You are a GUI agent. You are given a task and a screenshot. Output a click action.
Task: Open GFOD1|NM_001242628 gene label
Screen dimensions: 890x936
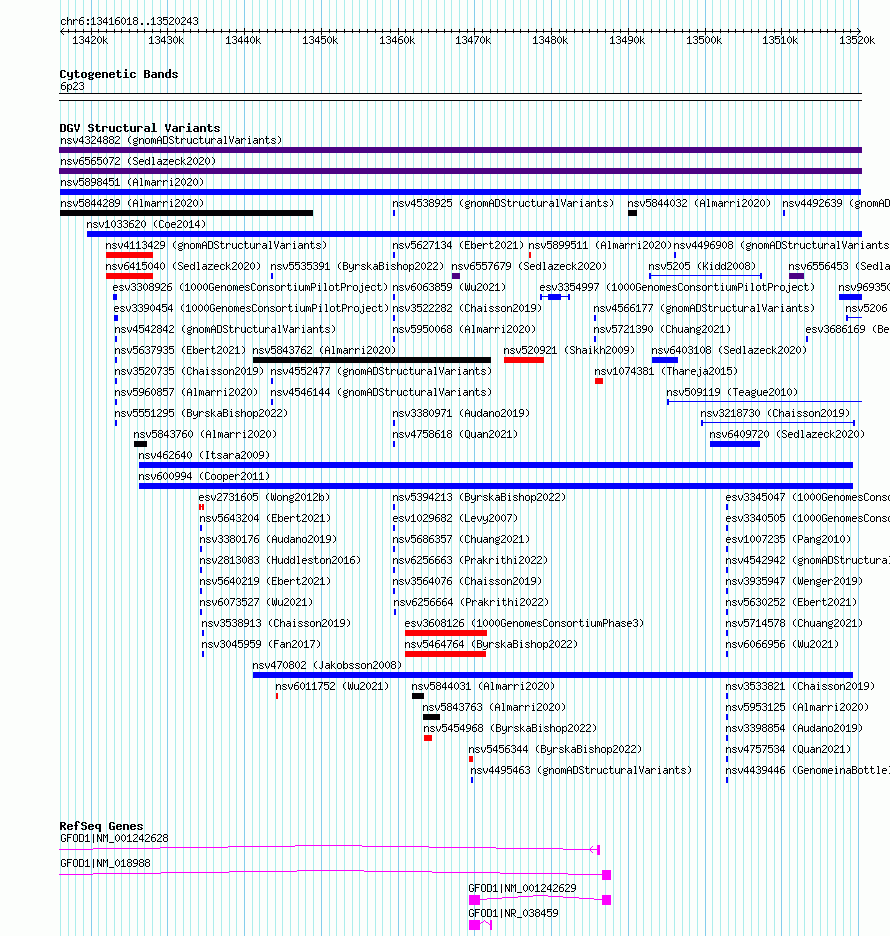114,839
